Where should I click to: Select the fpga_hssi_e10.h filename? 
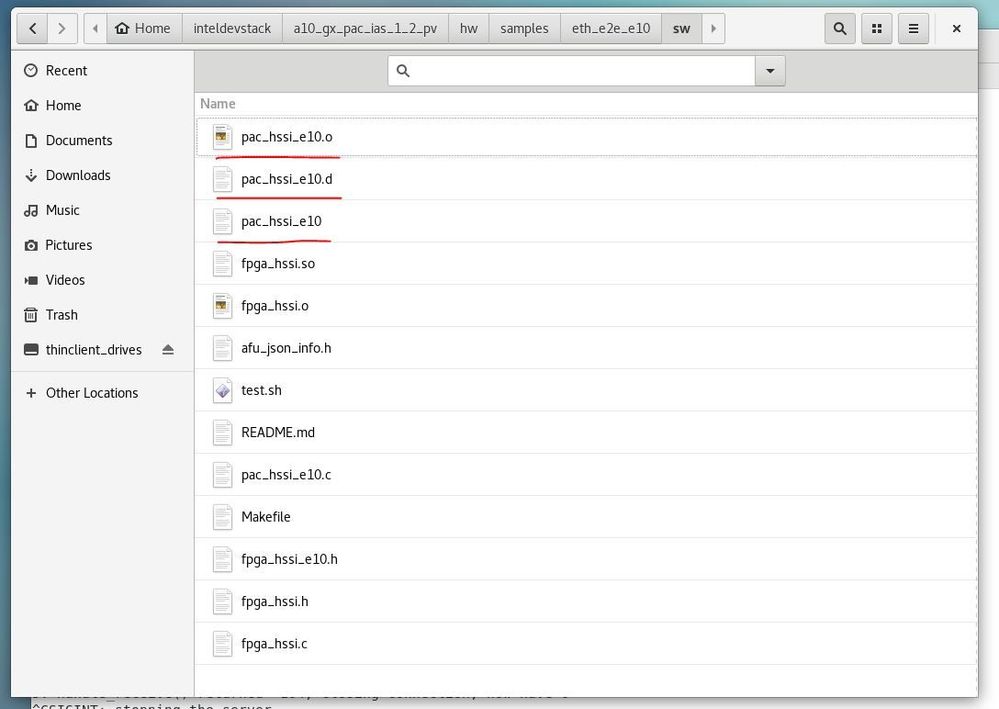(x=289, y=559)
